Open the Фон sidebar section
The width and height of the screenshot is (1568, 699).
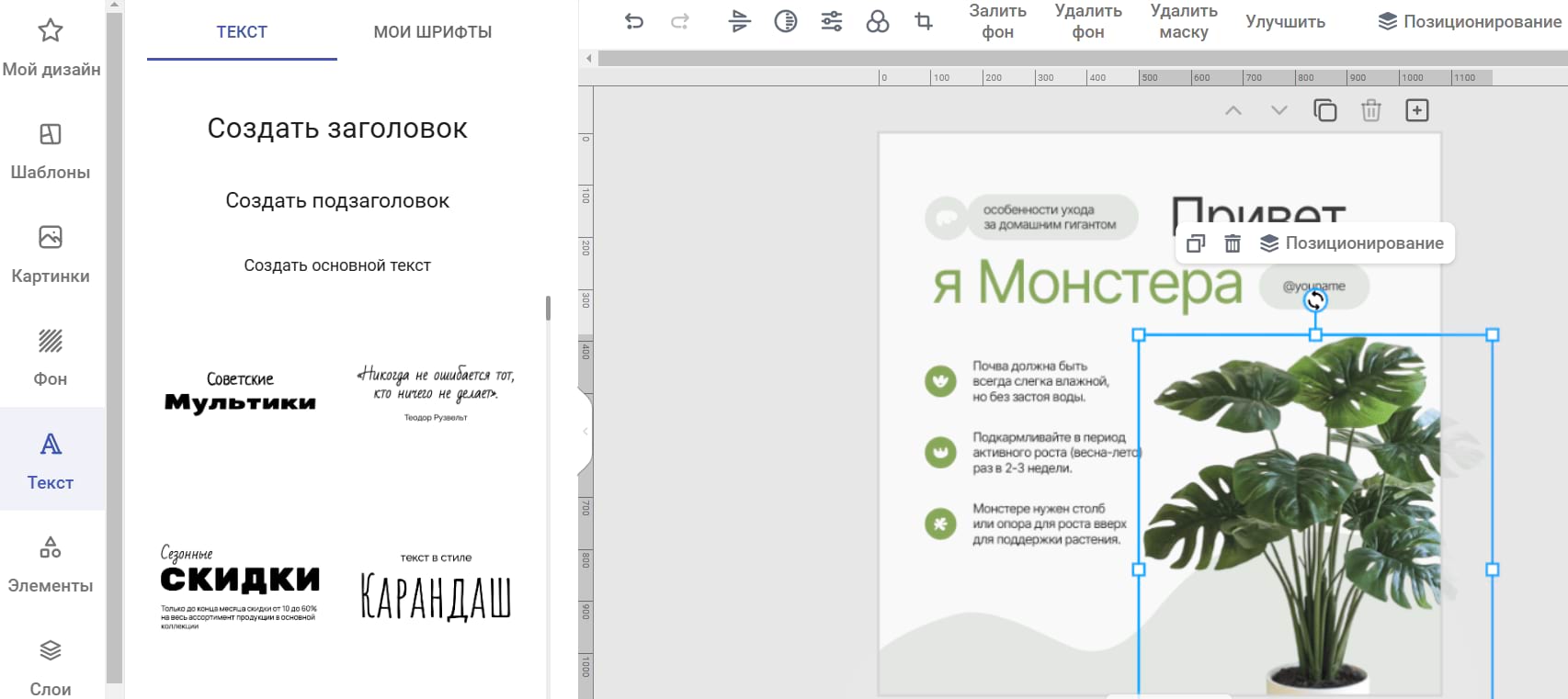click(x=51, y=358)
